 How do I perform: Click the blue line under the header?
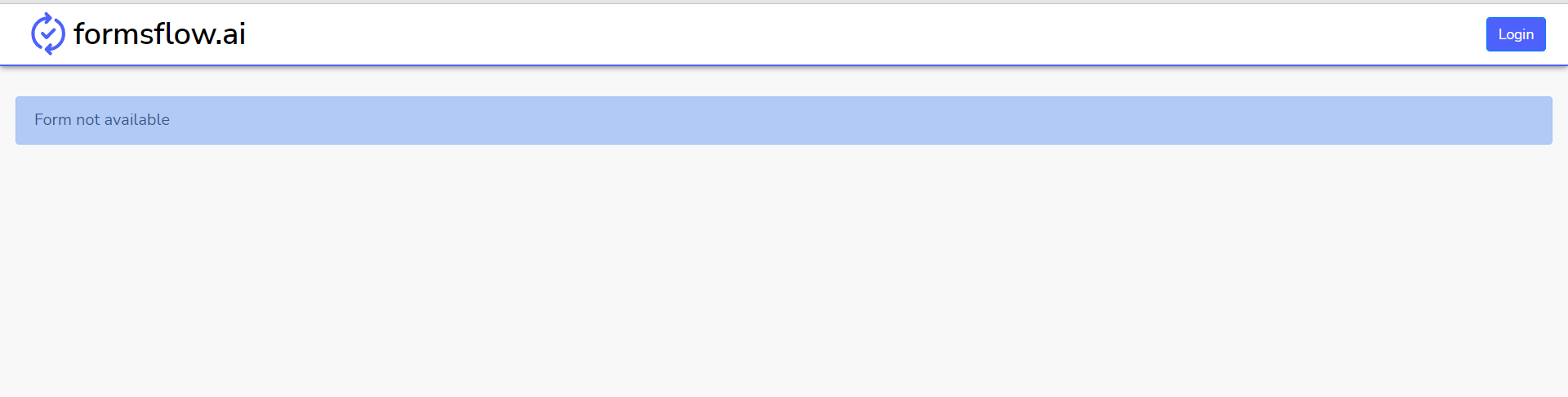784,65
